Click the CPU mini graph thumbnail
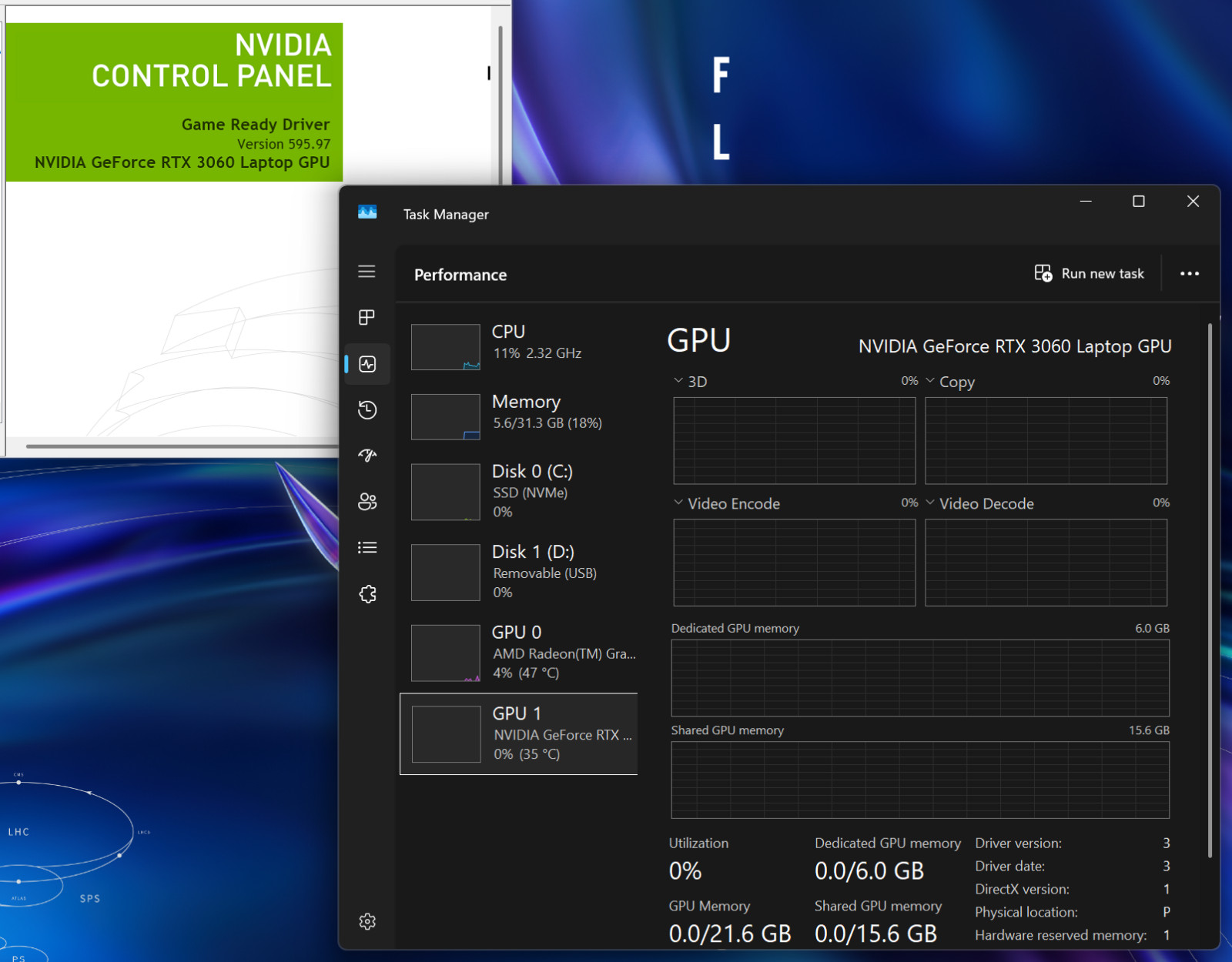1232x962 pixels. 446,347
